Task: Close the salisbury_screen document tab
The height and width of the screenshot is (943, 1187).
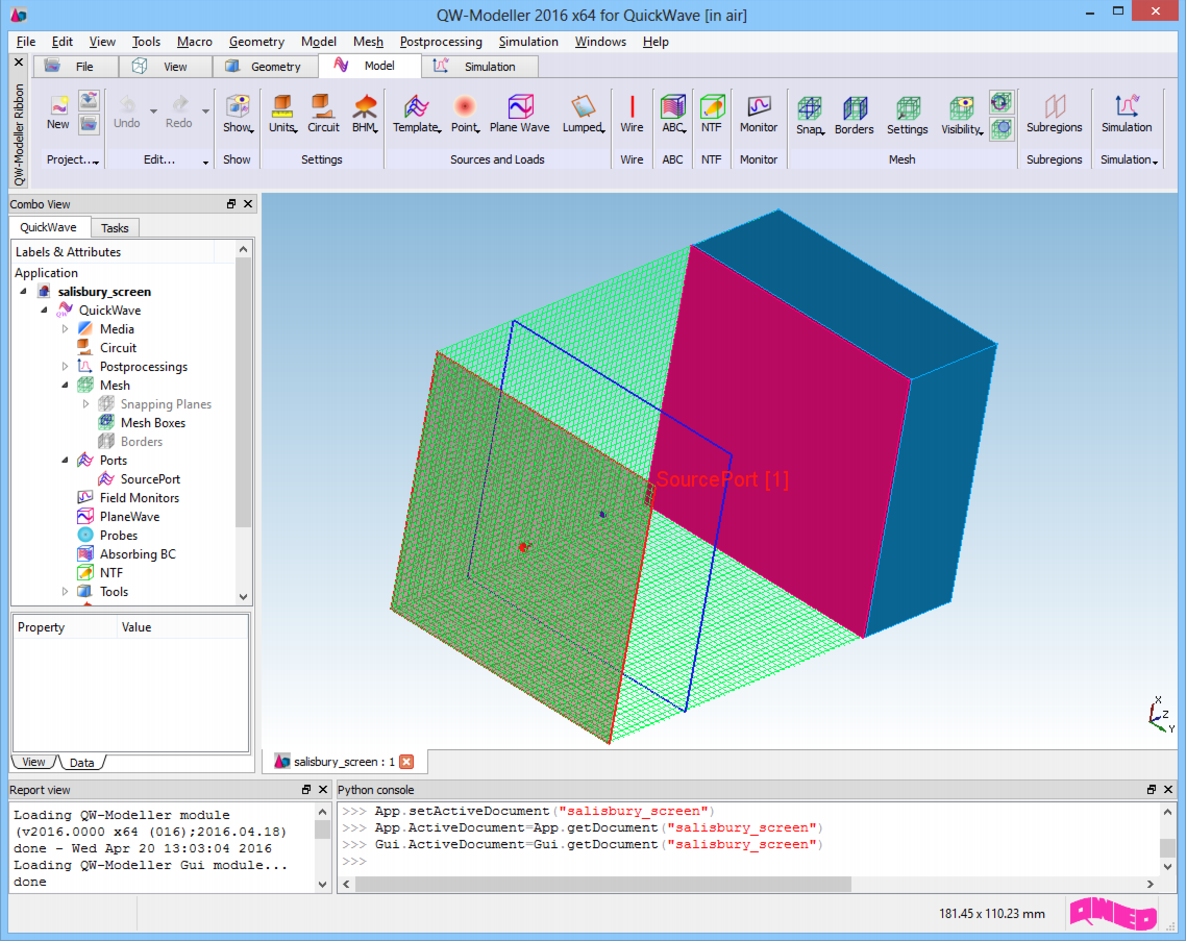Action: tap(407, 761)
